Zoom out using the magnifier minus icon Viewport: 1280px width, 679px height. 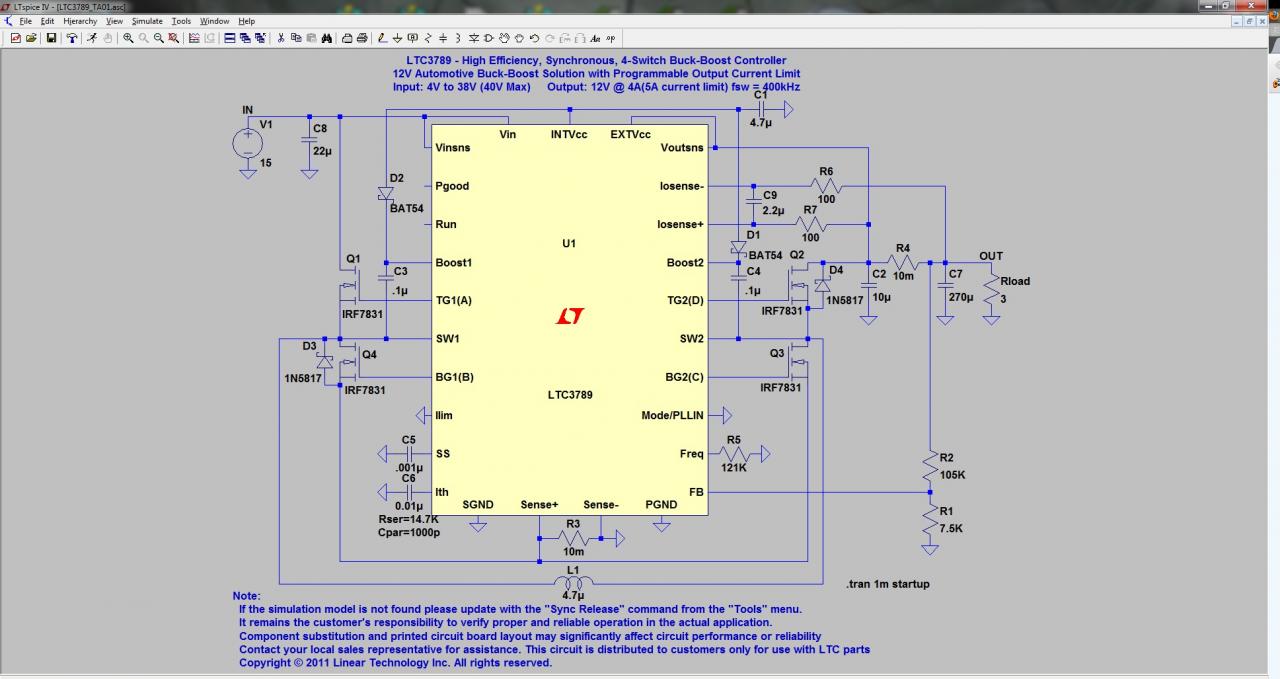coord(158,38)
